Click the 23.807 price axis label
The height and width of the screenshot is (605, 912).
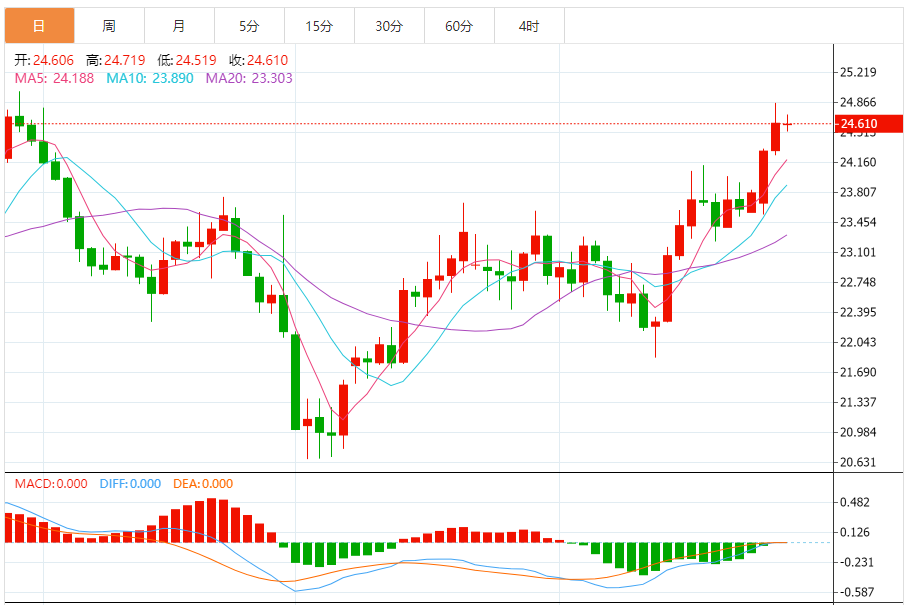point(858,192)
